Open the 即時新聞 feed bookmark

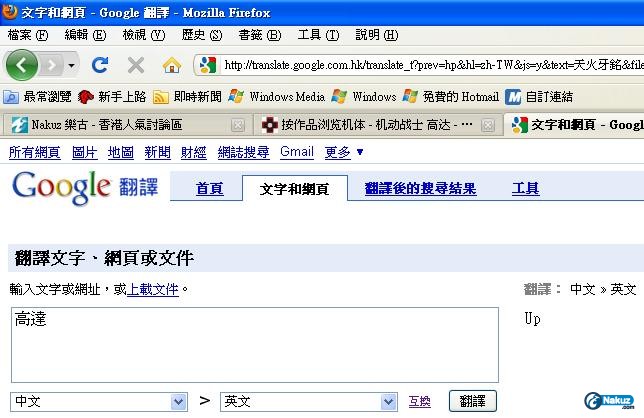pos(187,97)
